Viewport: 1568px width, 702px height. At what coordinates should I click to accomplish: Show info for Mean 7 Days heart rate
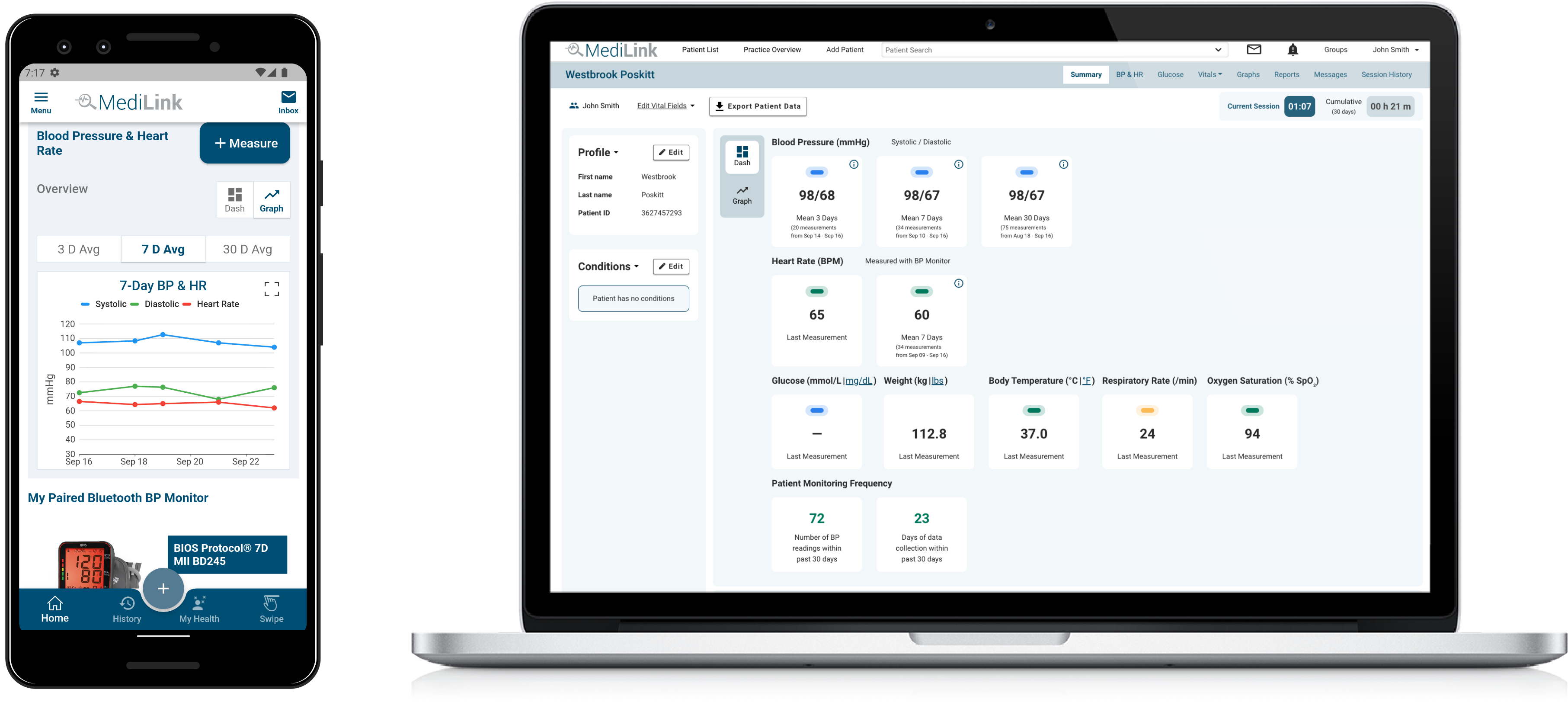(x=958, y=283)
